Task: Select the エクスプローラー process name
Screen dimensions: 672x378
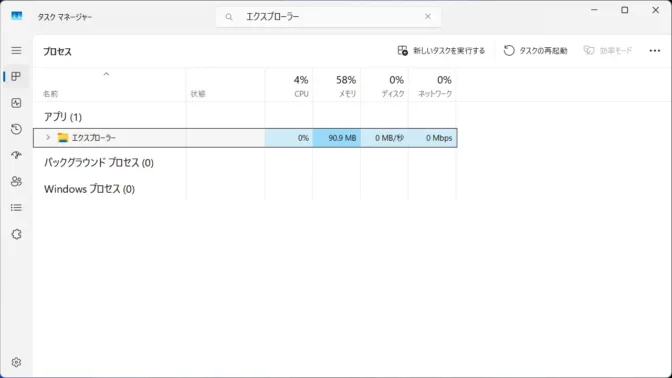Action: (94, 138)
